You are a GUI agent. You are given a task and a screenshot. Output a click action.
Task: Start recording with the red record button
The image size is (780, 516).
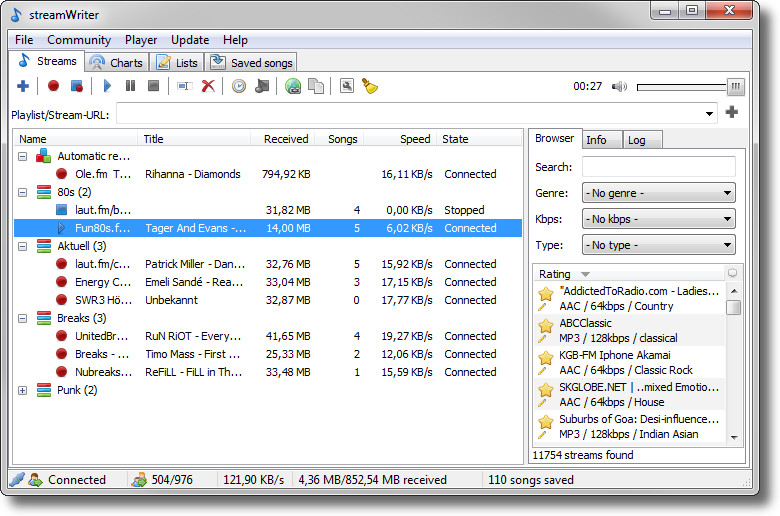tap(53, 86)
